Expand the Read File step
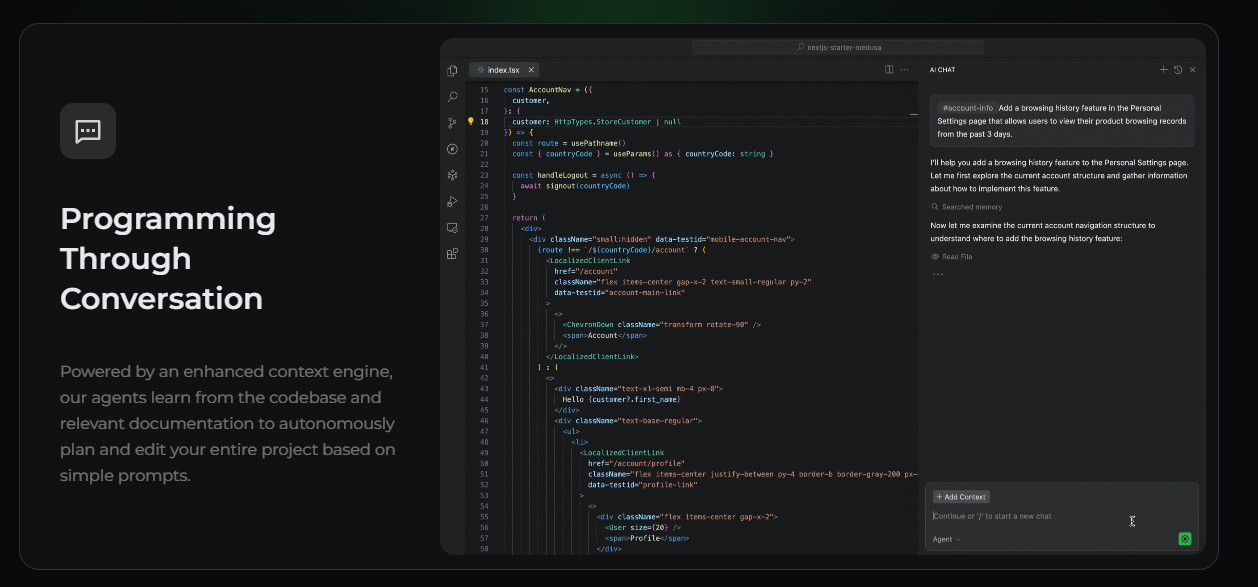Image resolution: width=1258 pixels, height=587 pixels. pos(956,257)
